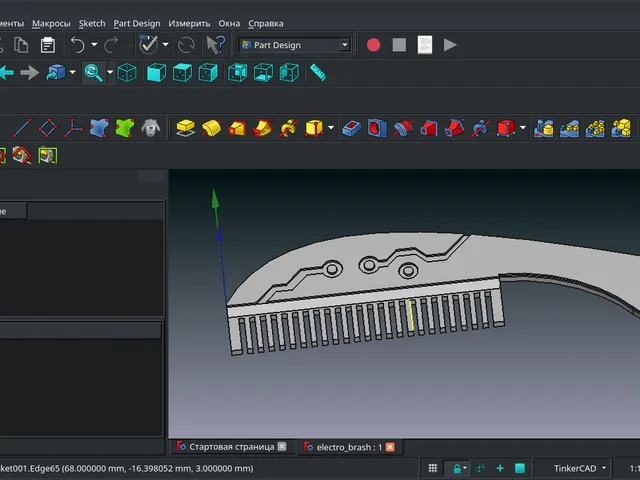Image resolution: width=640 pixels, height=480 pixels.
Task: Select the Pocket tool
Action: (x=351, y=128)
